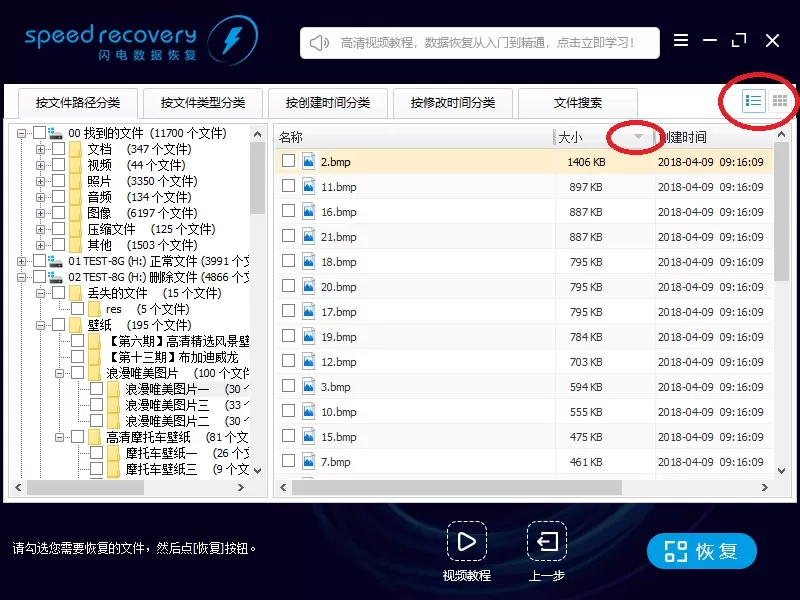Switch to list view icon

754,101
